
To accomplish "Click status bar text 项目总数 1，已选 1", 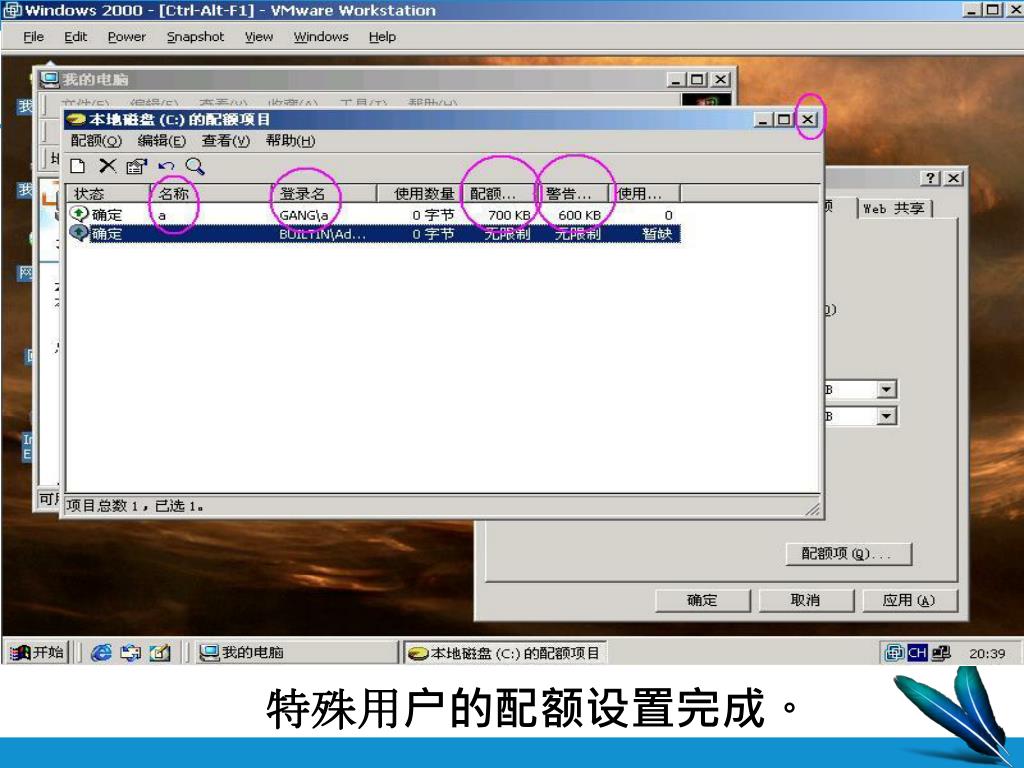I will click(135, 505).
